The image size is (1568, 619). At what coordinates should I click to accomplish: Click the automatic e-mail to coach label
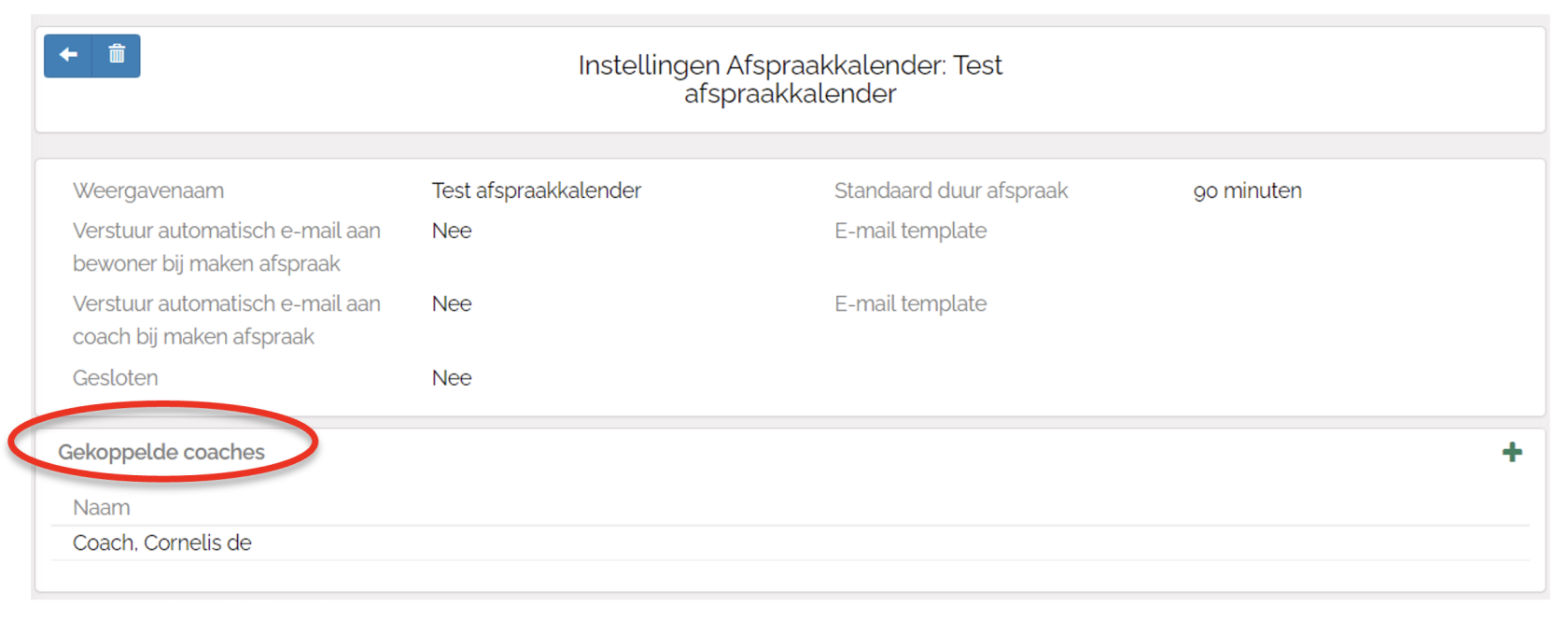point(226,320)
